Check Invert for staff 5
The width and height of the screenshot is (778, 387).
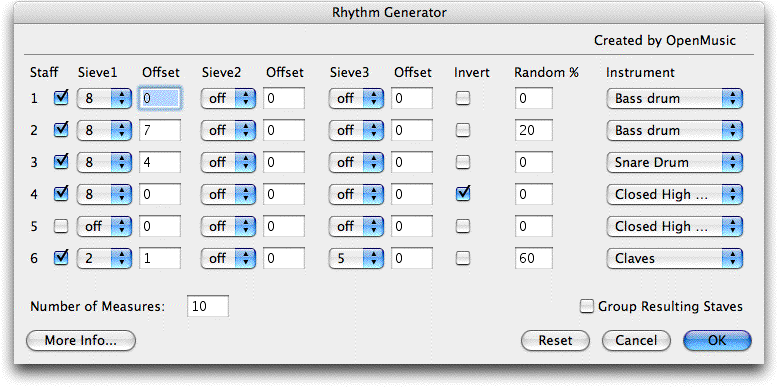point(463,227)
